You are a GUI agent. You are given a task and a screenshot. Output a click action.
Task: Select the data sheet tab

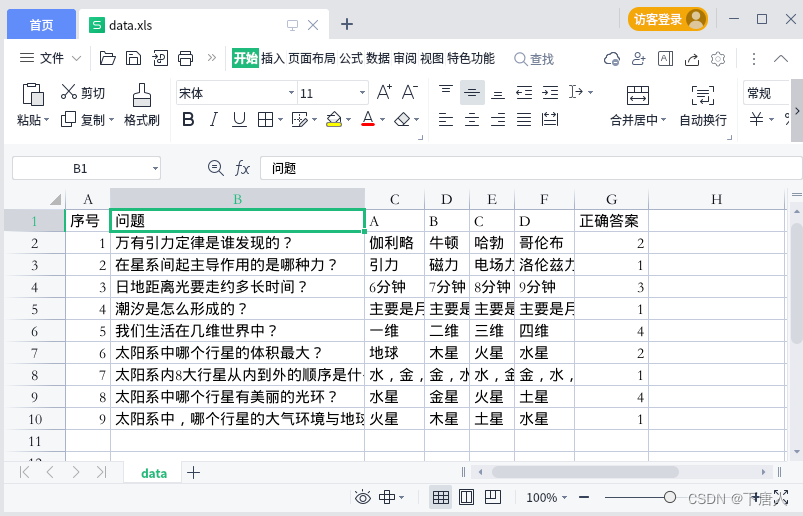[154, 473]
